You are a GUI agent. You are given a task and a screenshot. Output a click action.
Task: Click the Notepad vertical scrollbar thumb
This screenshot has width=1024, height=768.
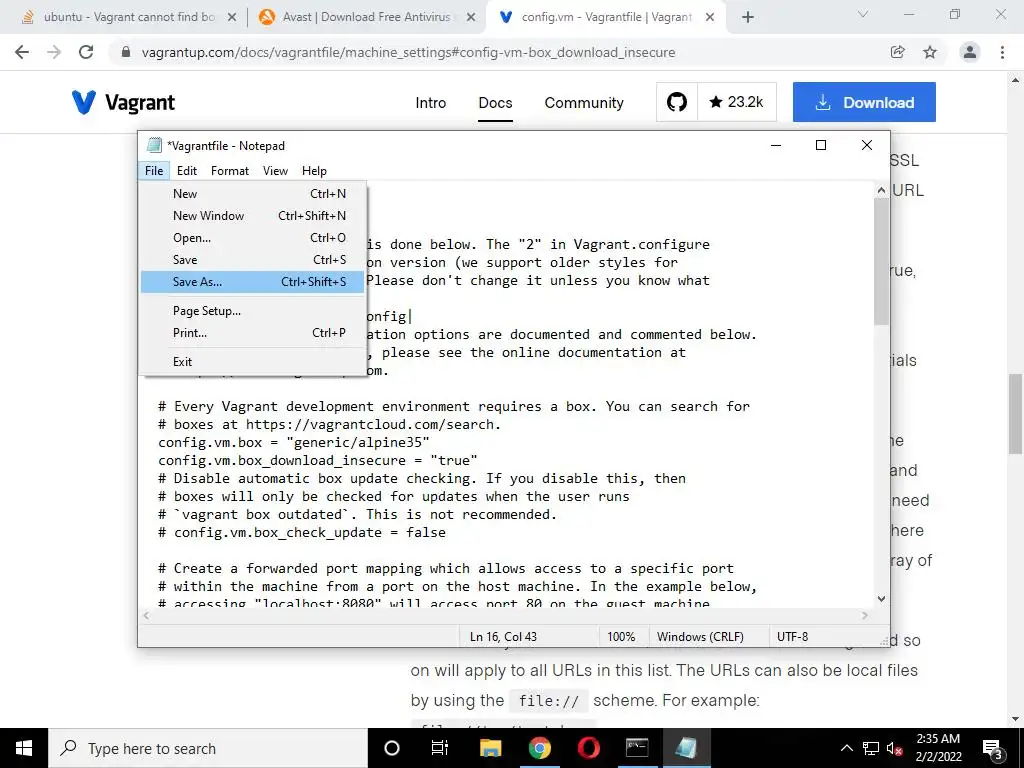pos(882,261)
